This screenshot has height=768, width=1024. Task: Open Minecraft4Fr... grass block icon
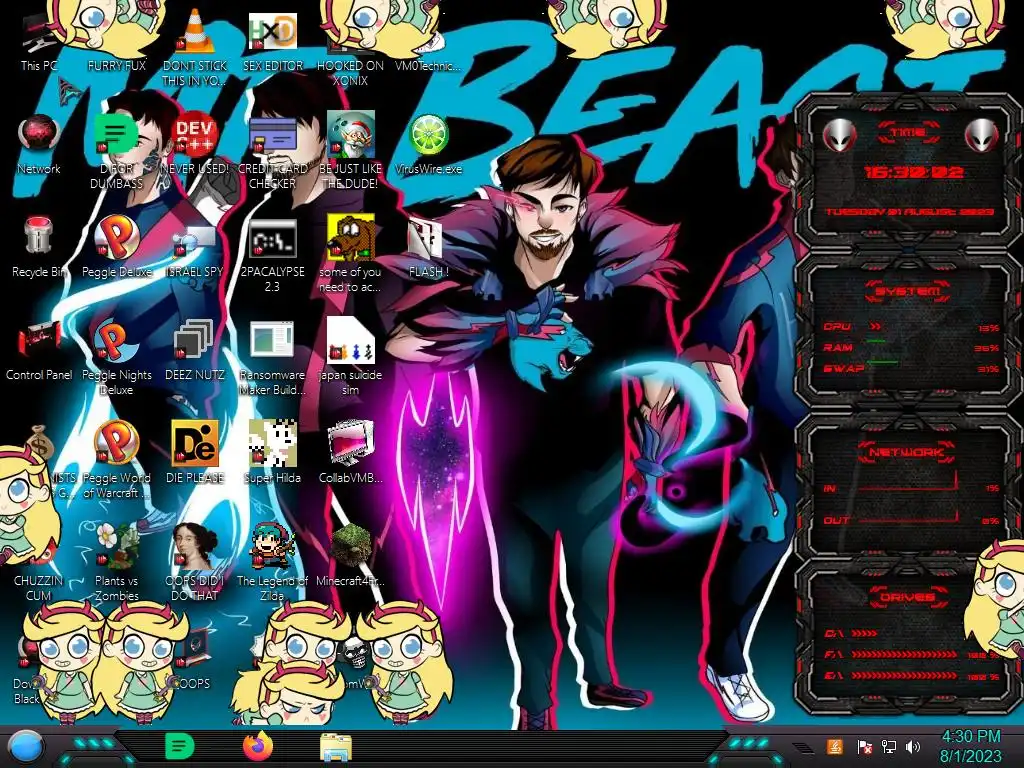pyautogui.click(x=350, y=547)
